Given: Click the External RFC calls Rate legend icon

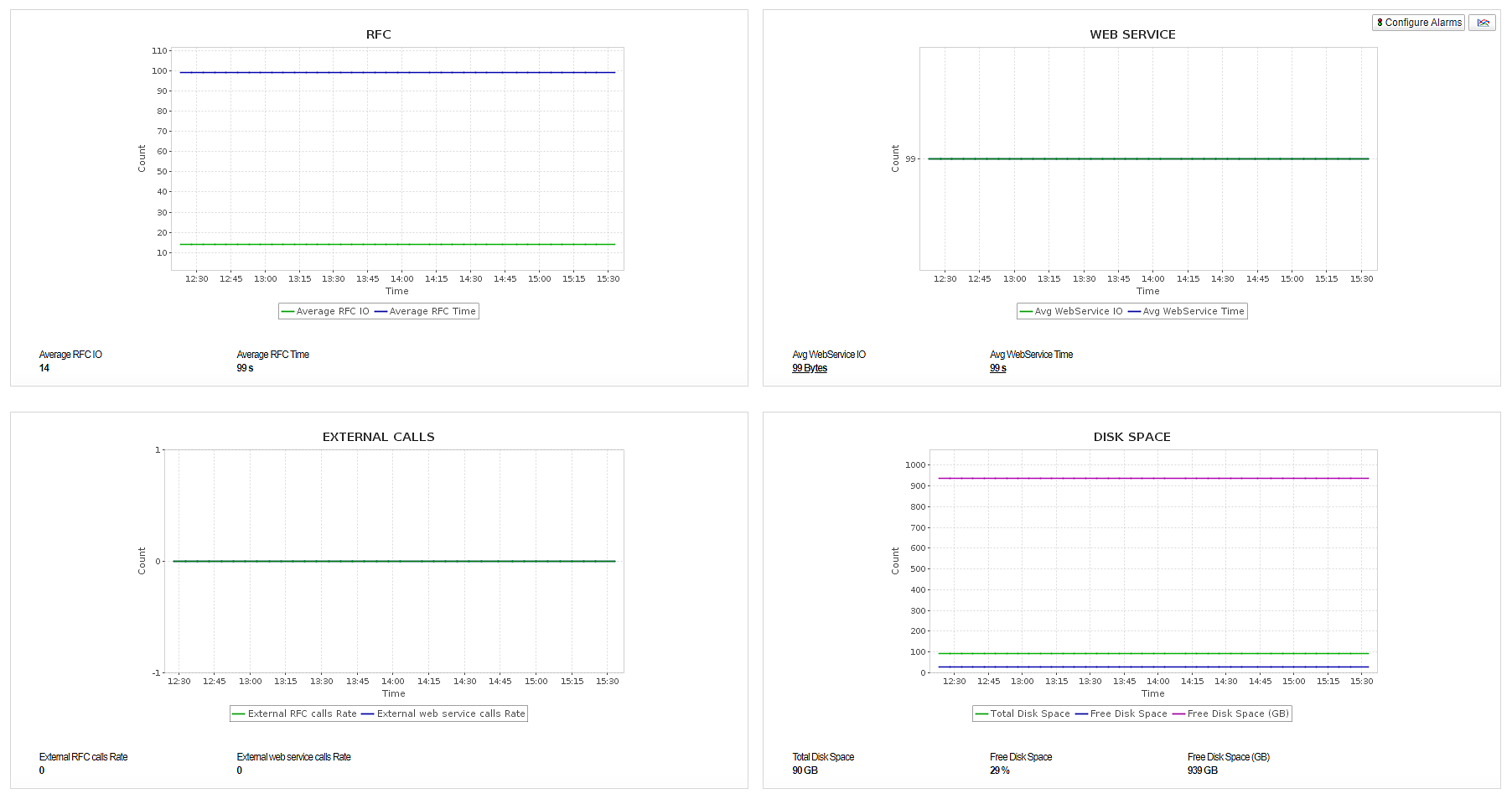Looking at the screenshot, I should pos(238,713).
